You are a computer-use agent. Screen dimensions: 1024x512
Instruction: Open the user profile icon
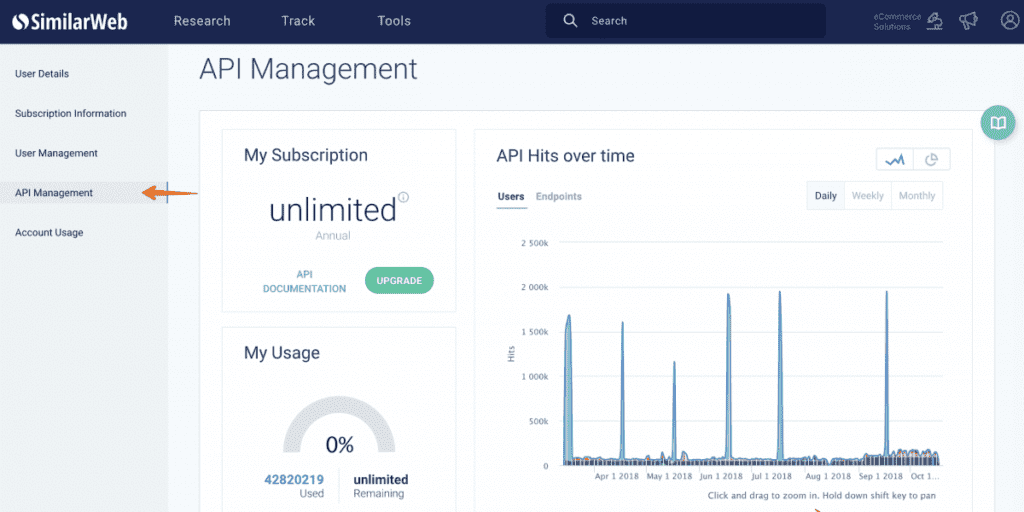(x=1009, y=21)
